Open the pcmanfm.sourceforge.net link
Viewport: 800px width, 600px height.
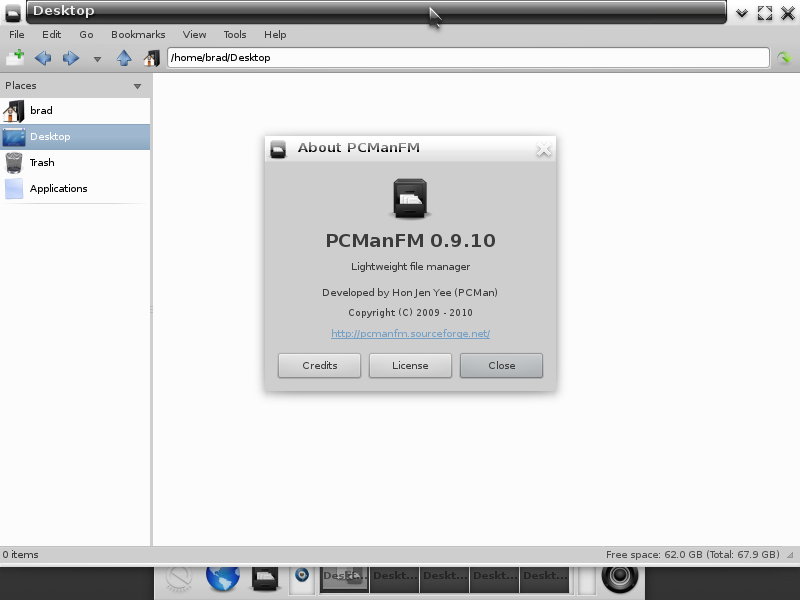(410, 333)
